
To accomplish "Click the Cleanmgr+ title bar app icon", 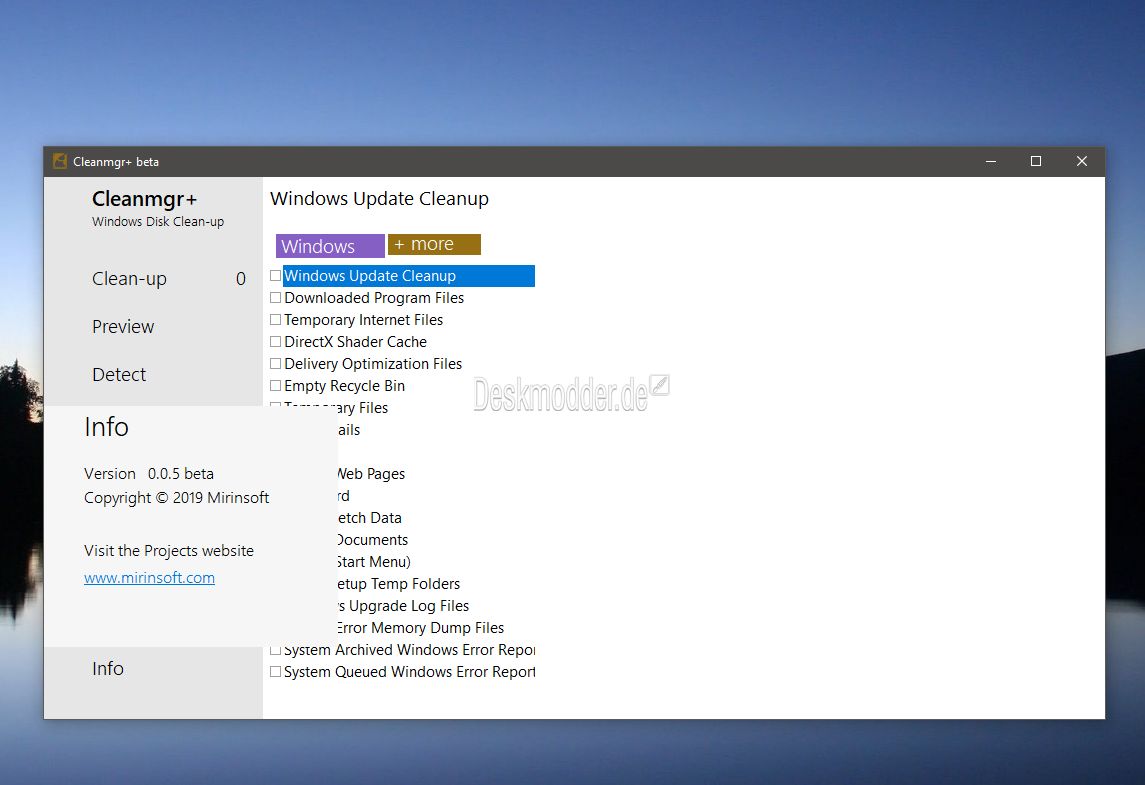I will point(60,161).
